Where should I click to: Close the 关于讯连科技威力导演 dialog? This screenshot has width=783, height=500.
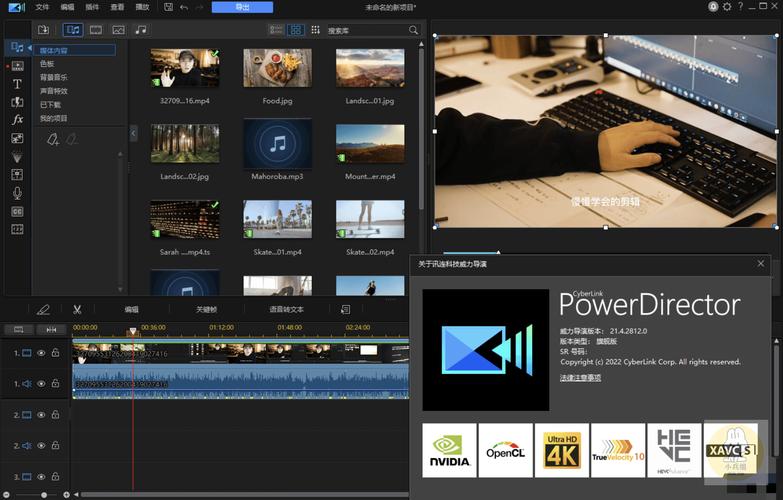pos(761,263)
